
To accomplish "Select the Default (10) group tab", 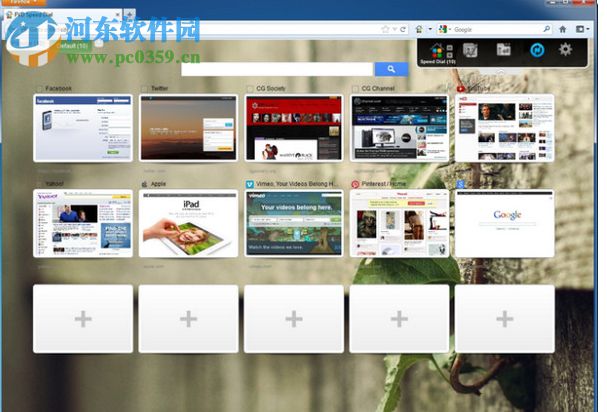I will (72, 46).
